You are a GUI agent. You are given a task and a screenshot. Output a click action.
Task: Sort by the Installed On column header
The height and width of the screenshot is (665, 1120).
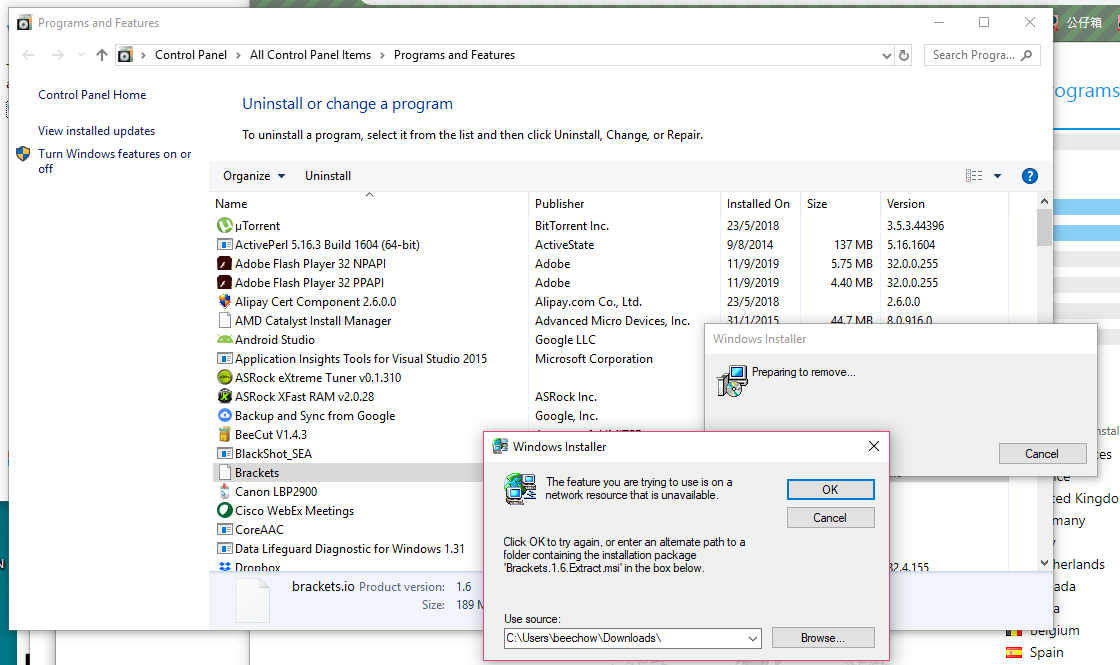(758, 204)
